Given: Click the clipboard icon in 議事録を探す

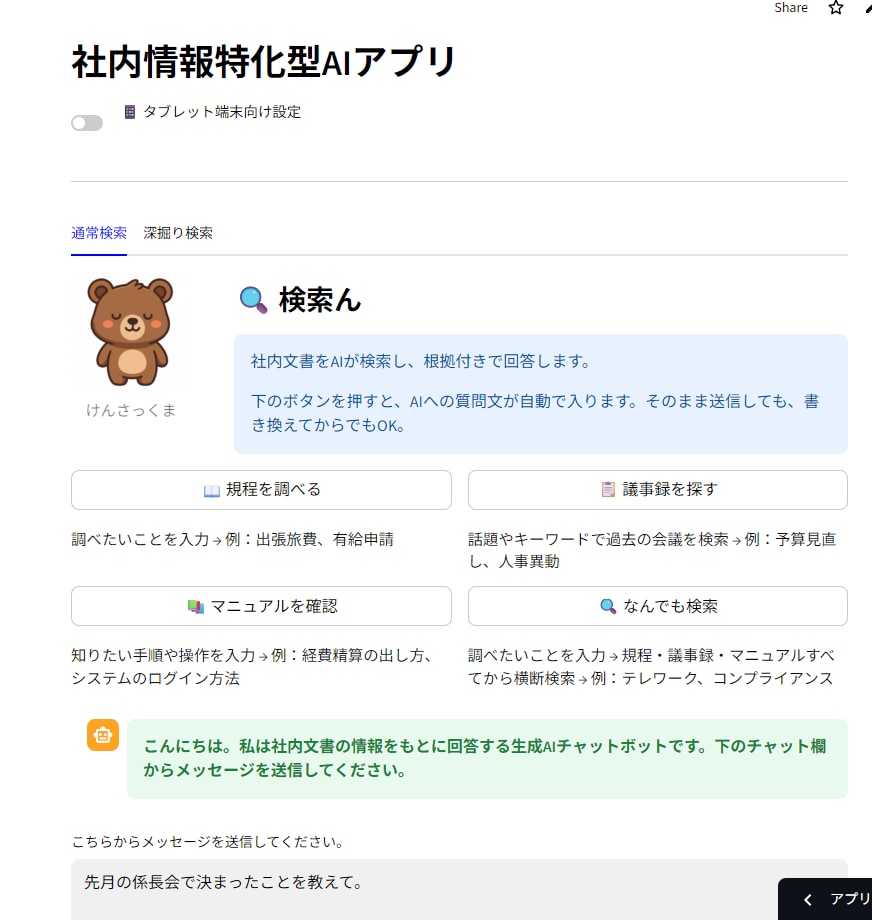Looking at the screenshot, I should point(608,489).
